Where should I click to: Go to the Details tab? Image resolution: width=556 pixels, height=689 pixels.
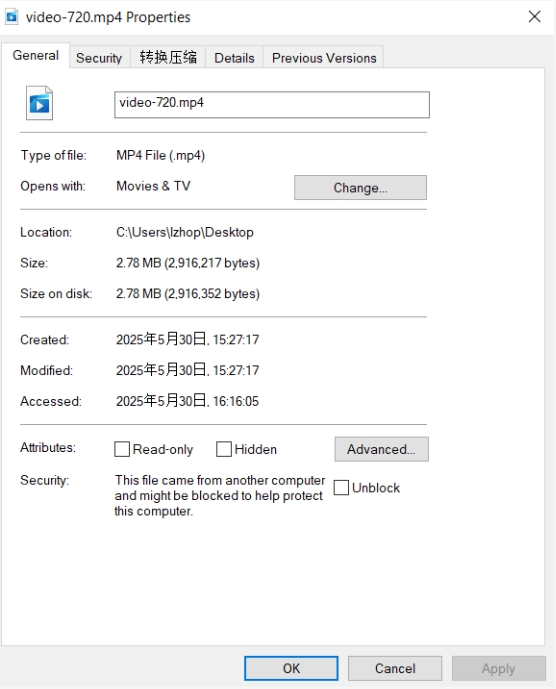coord(234,58)
